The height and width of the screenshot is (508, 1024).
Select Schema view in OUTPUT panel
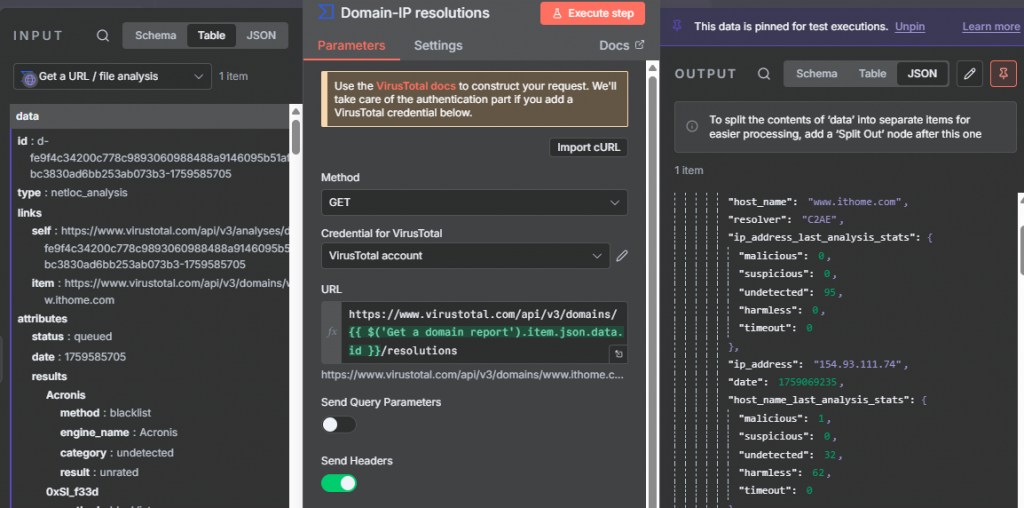pyautogui.click(x=816, y=74)
